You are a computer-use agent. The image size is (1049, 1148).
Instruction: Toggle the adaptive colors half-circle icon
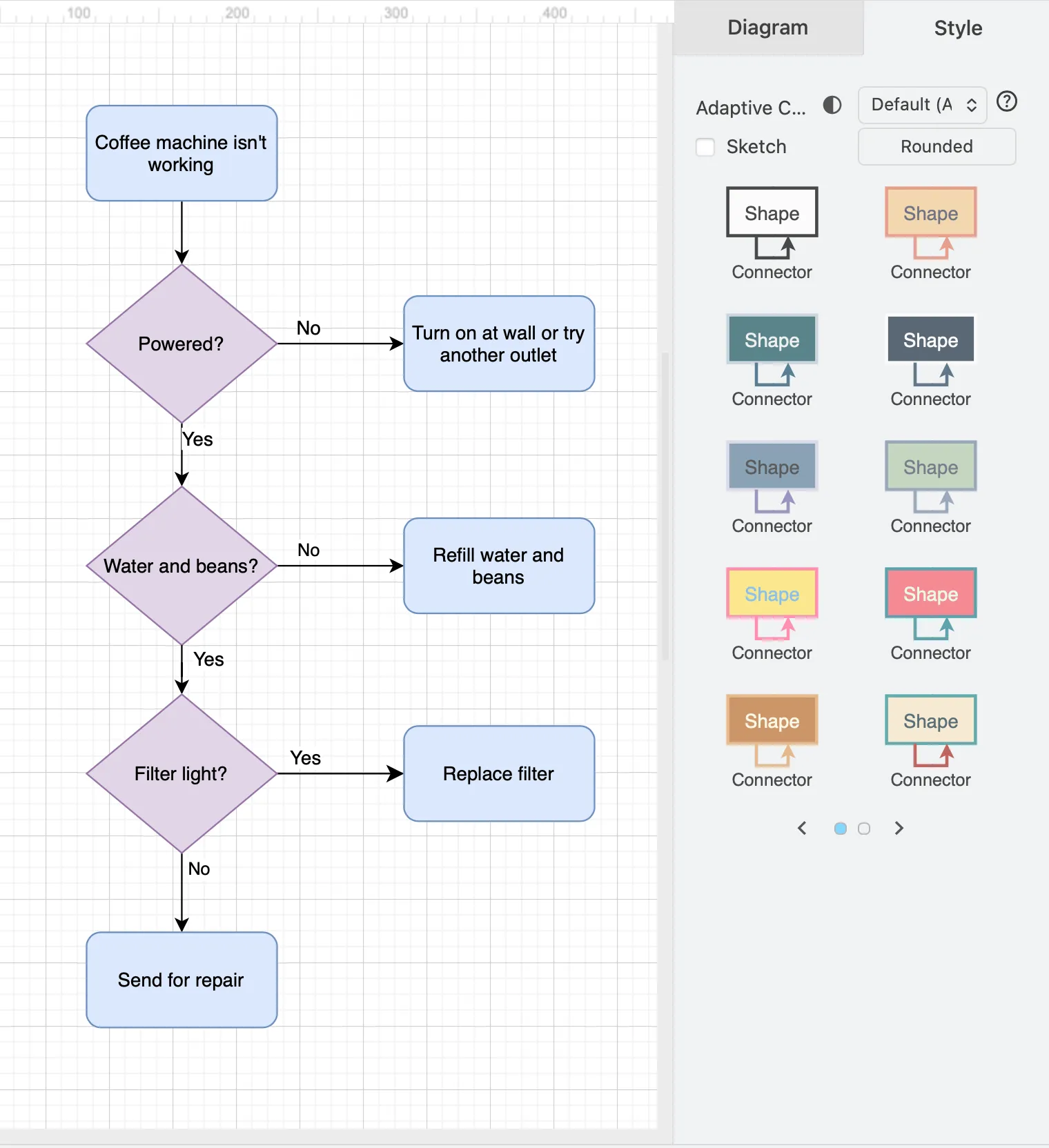click(x=832, y=105)
